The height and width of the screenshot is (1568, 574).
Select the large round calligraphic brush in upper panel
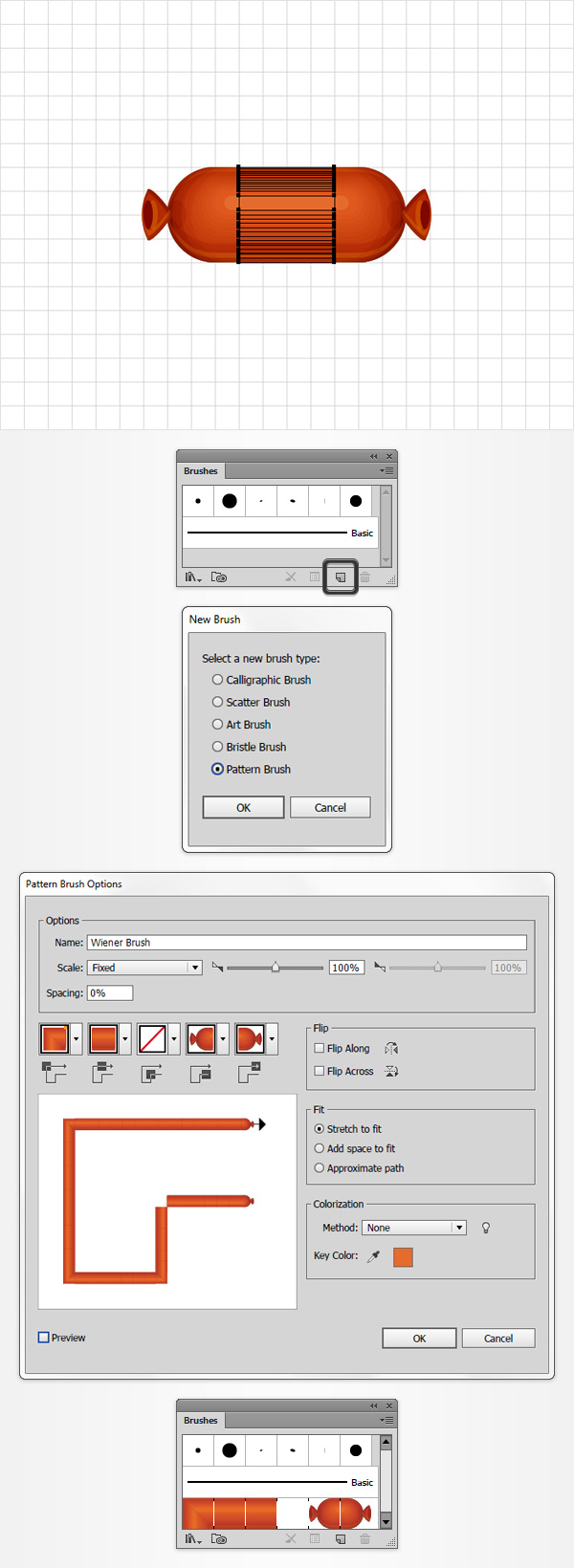pyautogui.click(x=230, y=501)
